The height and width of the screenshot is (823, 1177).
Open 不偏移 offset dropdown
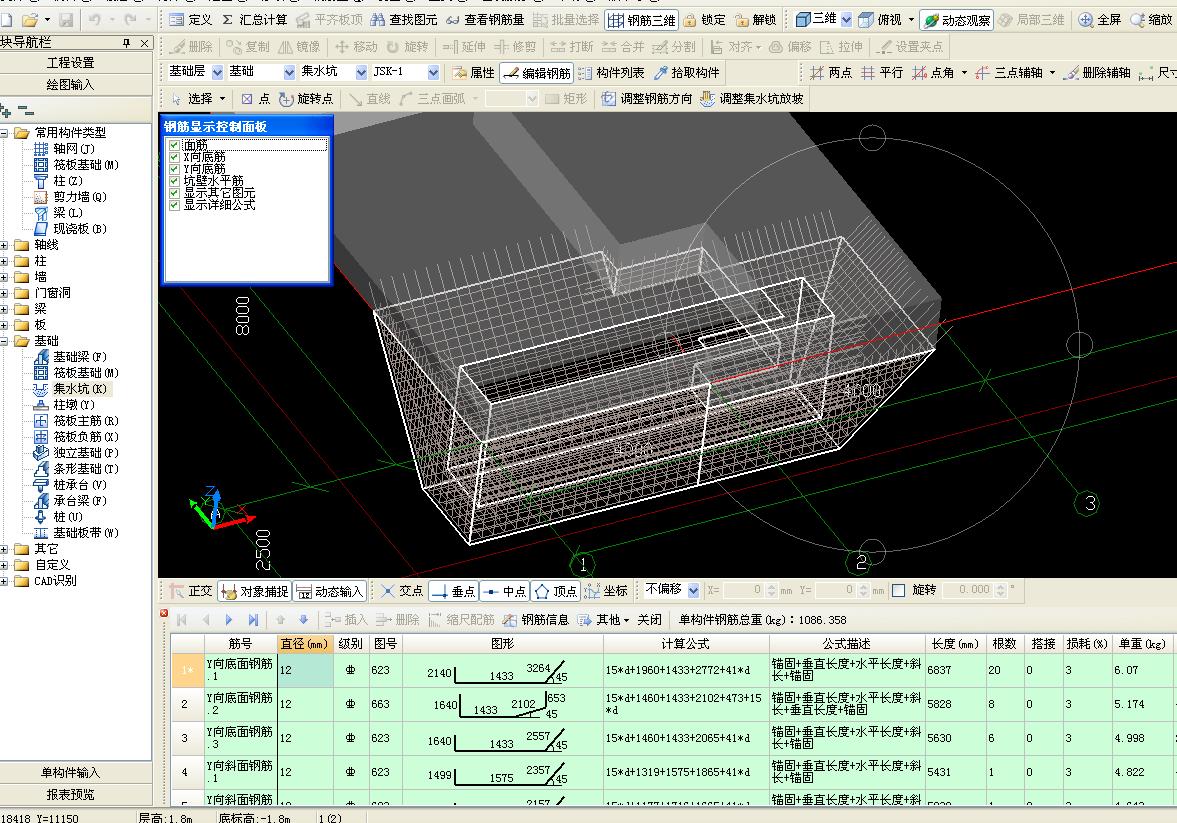pos(693,590)
